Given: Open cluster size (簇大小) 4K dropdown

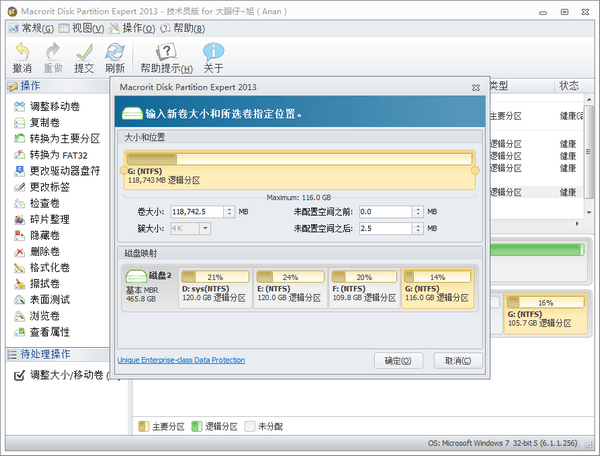Looking at the screenshot, I should tap(205, 229).
